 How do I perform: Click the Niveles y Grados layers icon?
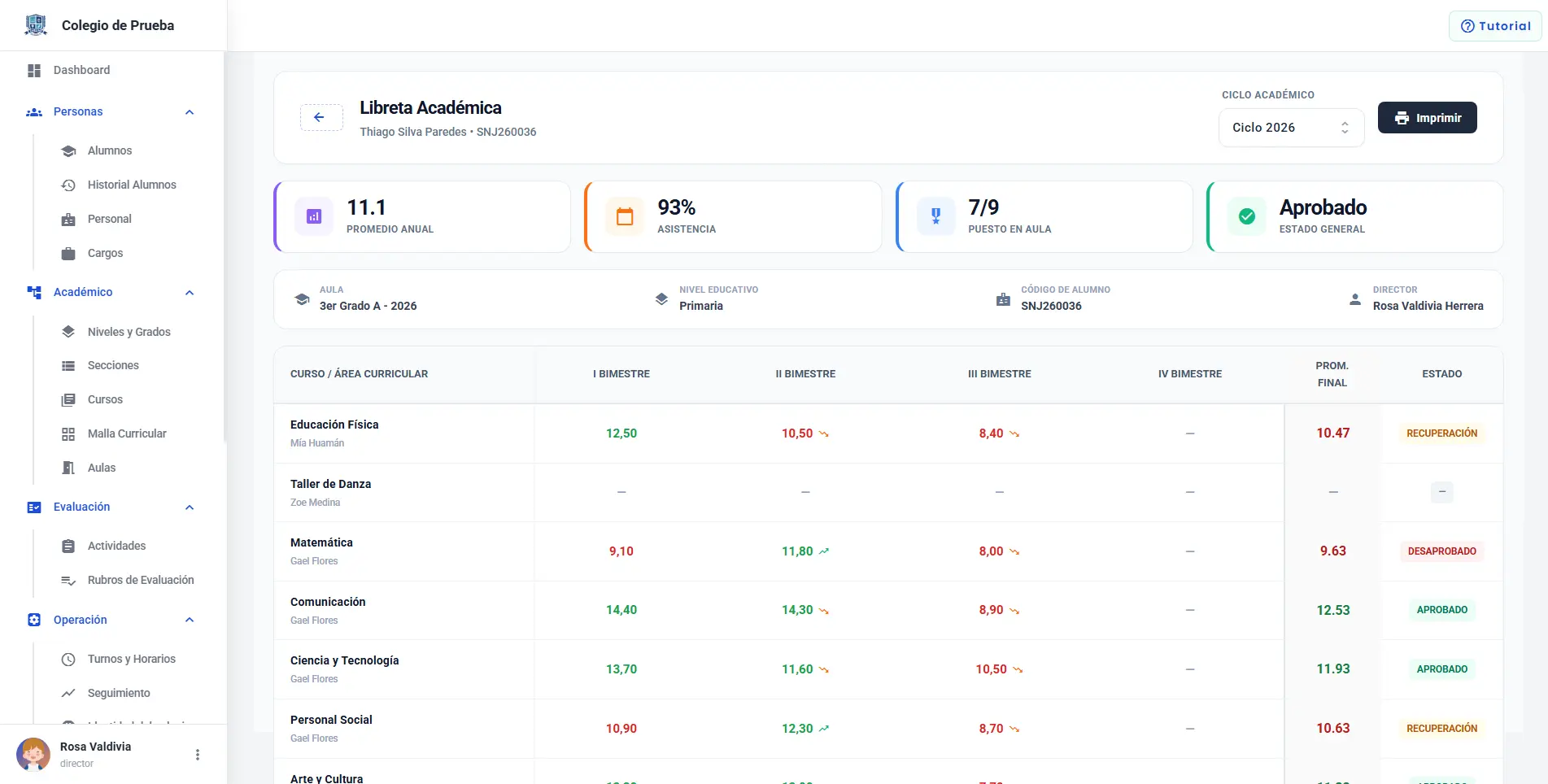coord(68,332)
